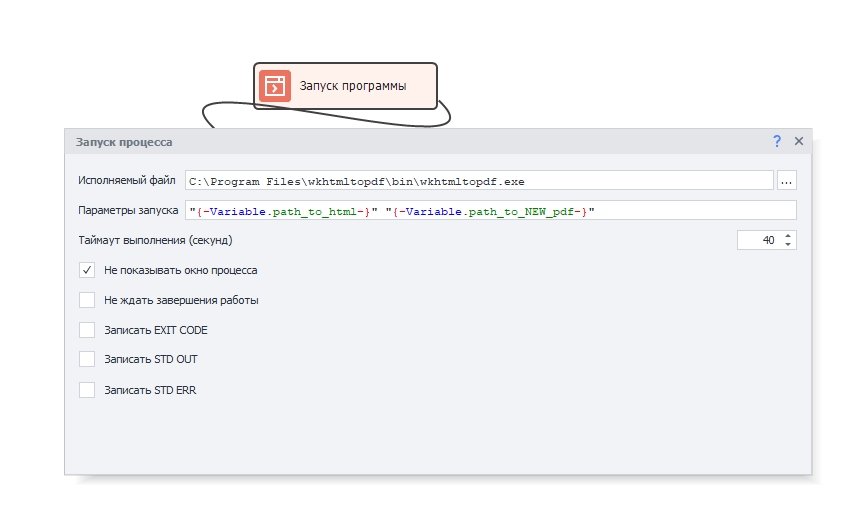This screenshot has width=866, height=517.
Task: Check the "Записать STD ERR" box
Action: [x=87, y=390]
